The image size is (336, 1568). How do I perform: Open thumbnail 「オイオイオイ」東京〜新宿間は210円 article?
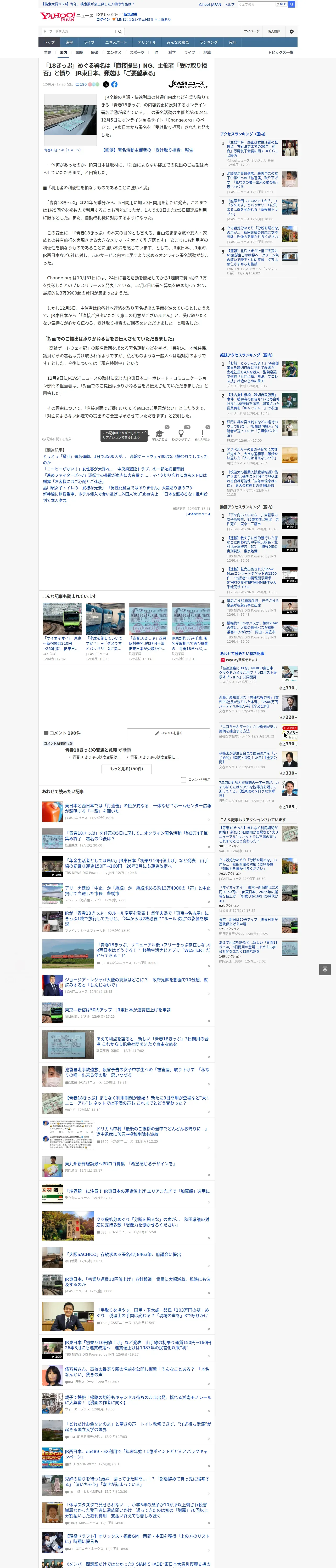click(x=62, y=618)
